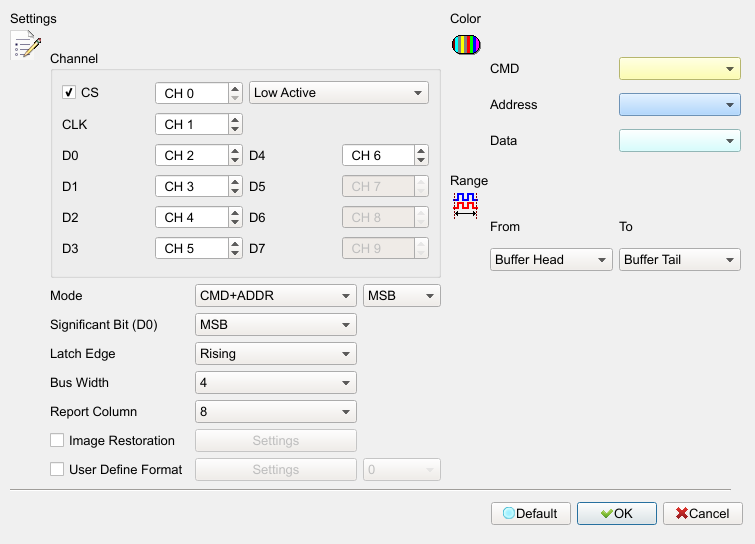Image resolution: width=755 pixels, height=544 pixels.
Task: Open the From Buffer Head dropdown
Action: pos(551,259)
